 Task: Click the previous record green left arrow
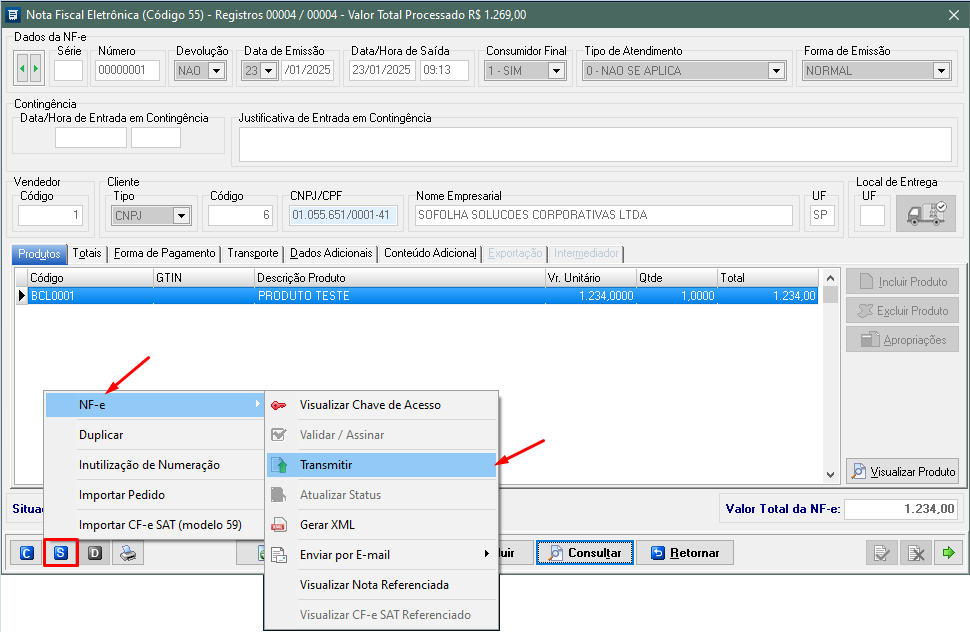tap(22, 70)
